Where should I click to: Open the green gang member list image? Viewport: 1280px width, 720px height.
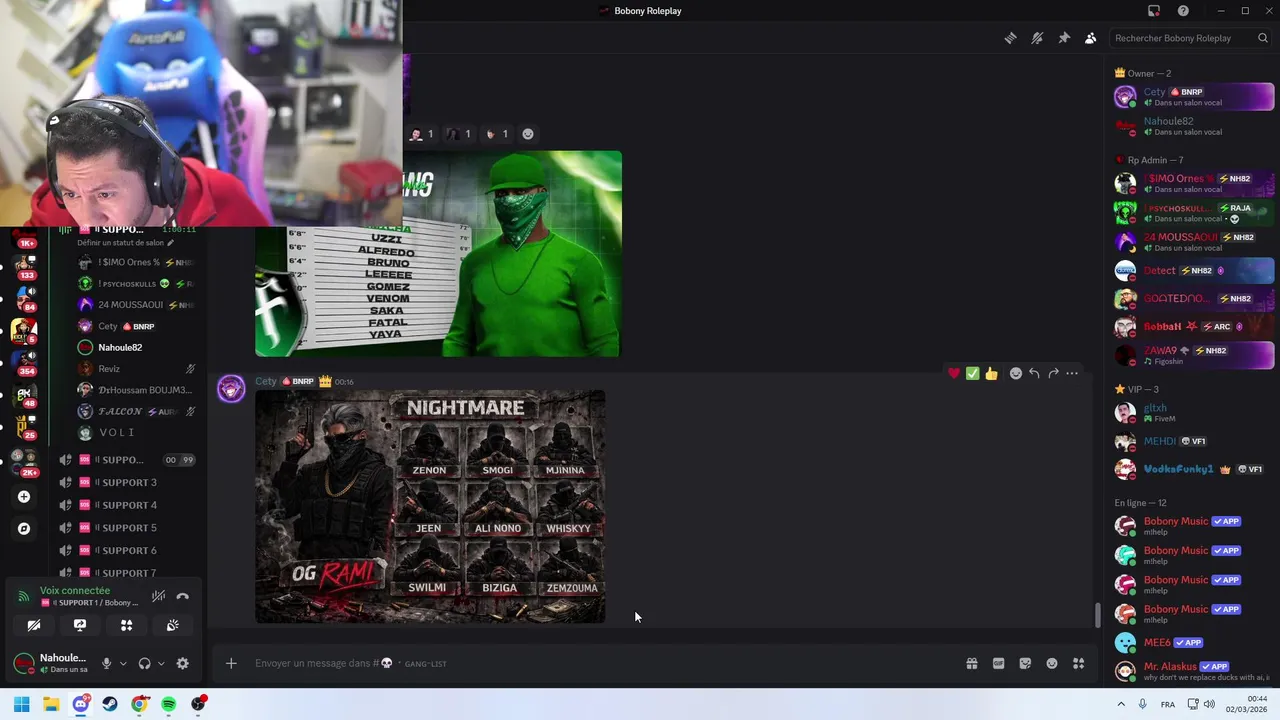(438, 254)
